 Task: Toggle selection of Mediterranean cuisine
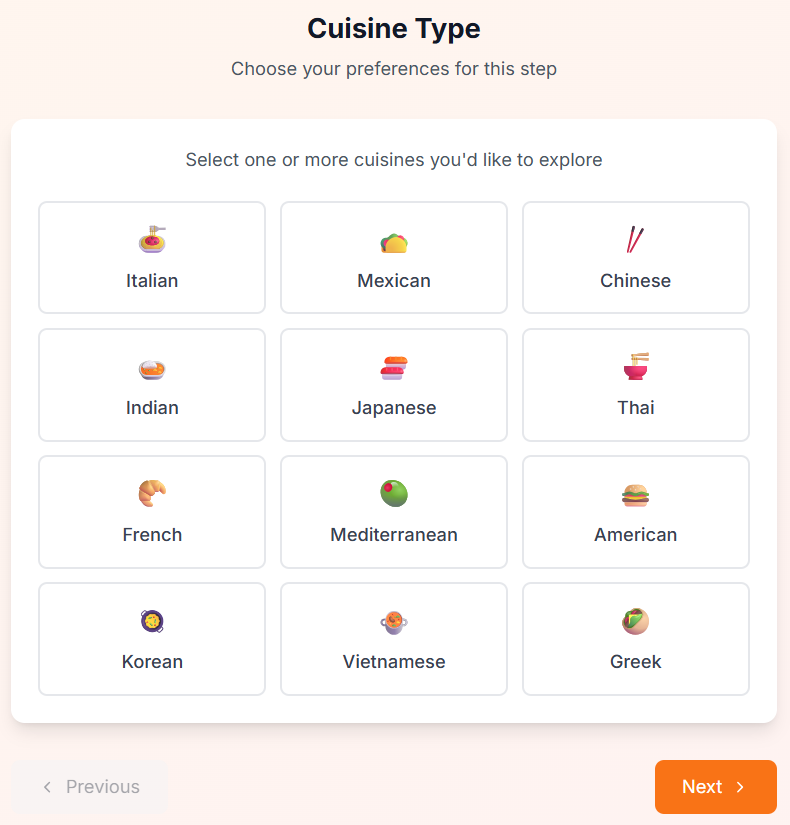click(394, 512)
